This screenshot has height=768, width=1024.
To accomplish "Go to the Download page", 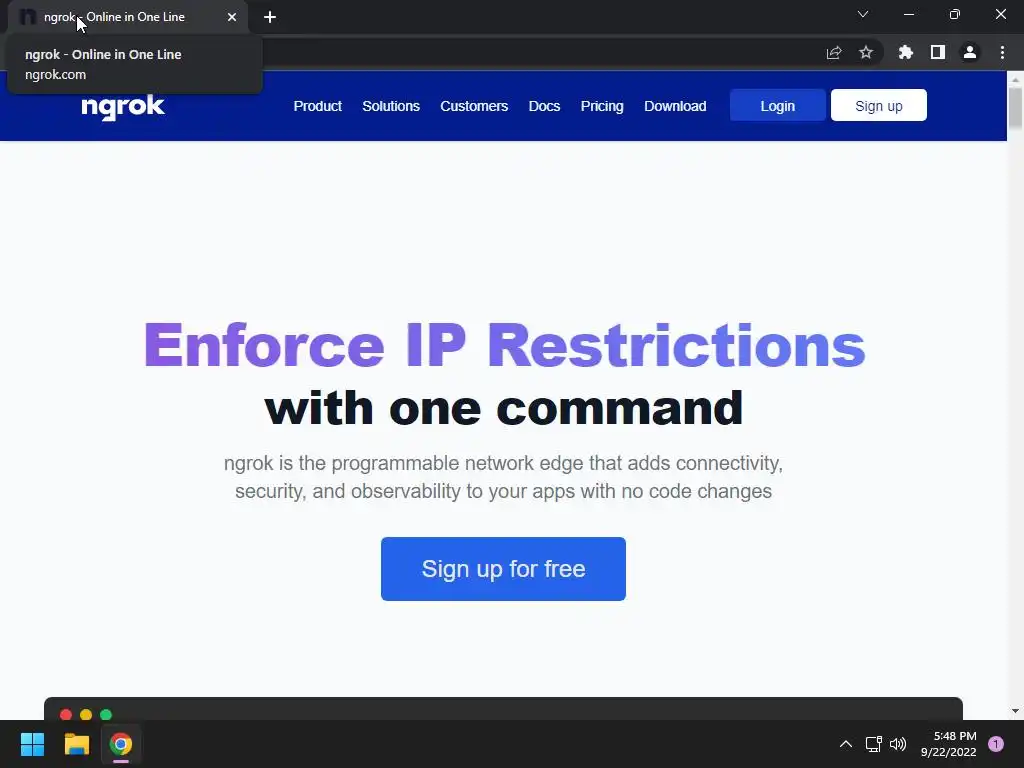I will pyautogui.click(x=675, y=106).
